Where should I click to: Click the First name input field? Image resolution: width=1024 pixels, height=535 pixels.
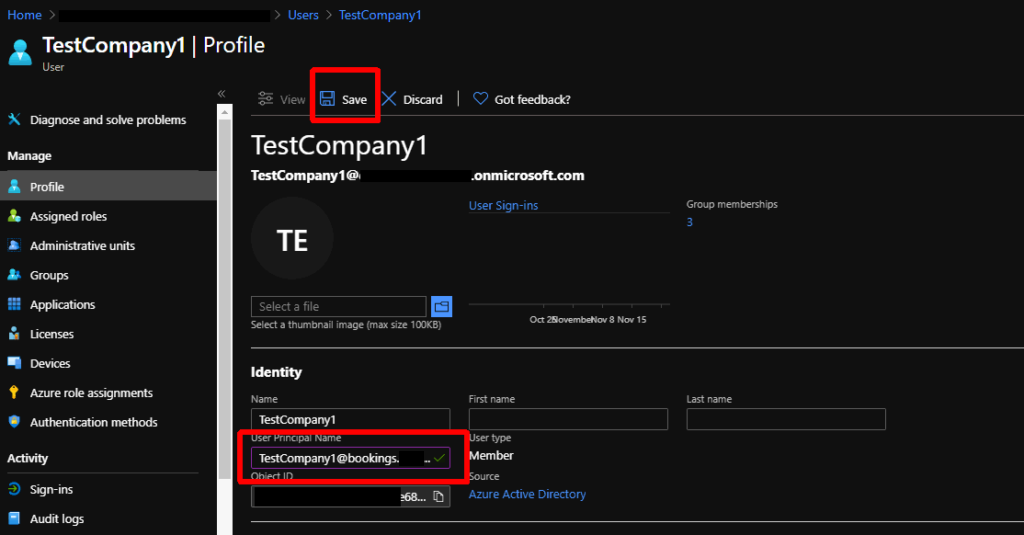[x=568, y=419]
